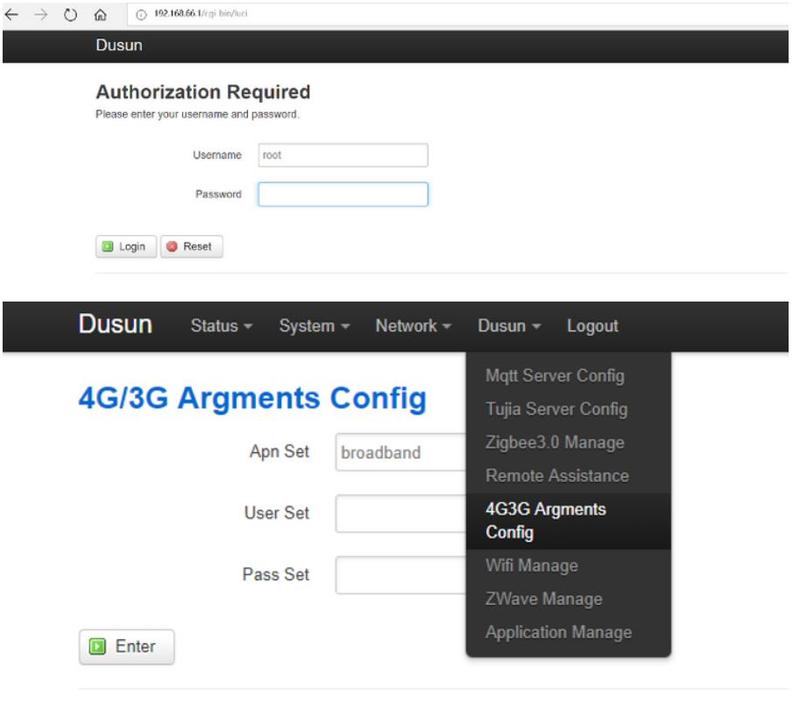Focus the User Set input field
Viewport: 800px width, 703px height.
coord(401,514)
